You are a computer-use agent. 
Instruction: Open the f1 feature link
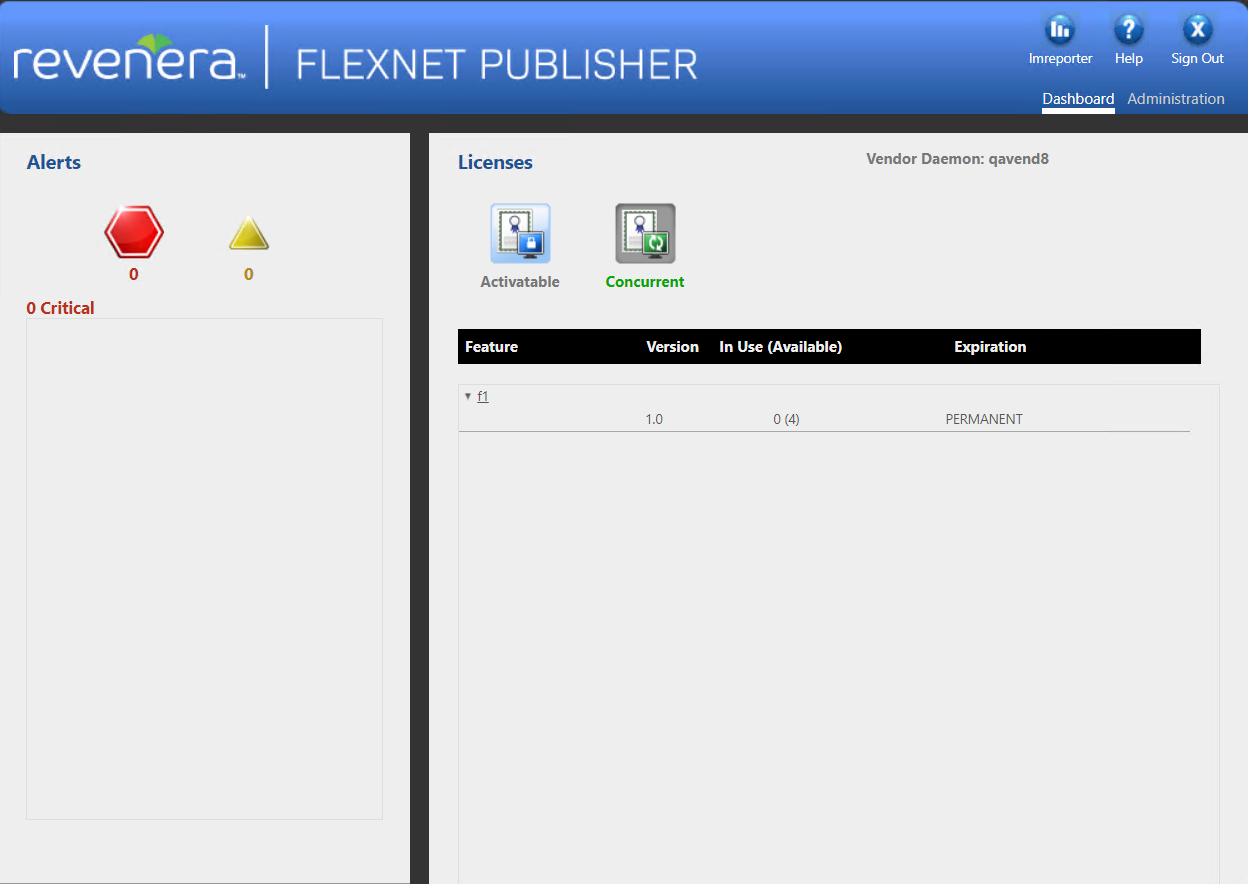pyautogui.click(x=483, y=396)
